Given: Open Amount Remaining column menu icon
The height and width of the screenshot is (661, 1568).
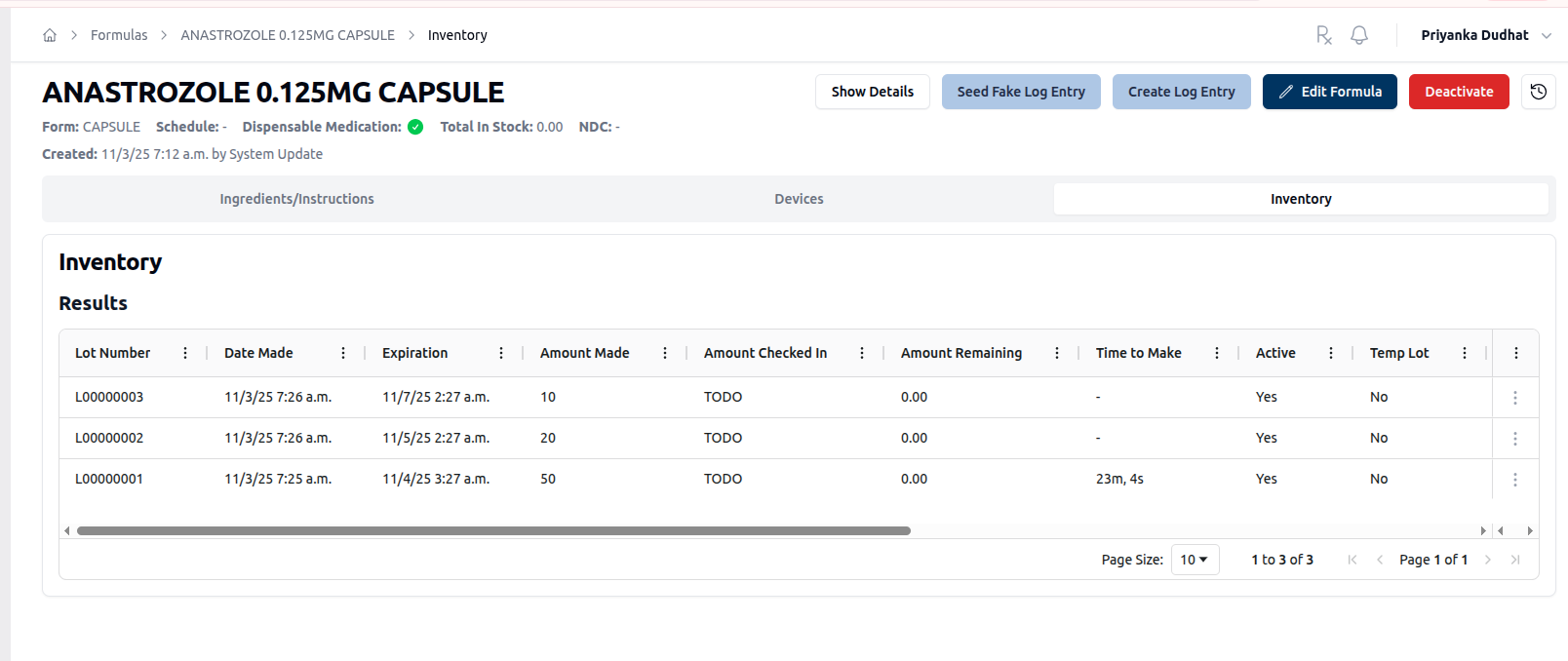Looking at the screenshot, I should pyautogui.click(x=1057, y=353).
